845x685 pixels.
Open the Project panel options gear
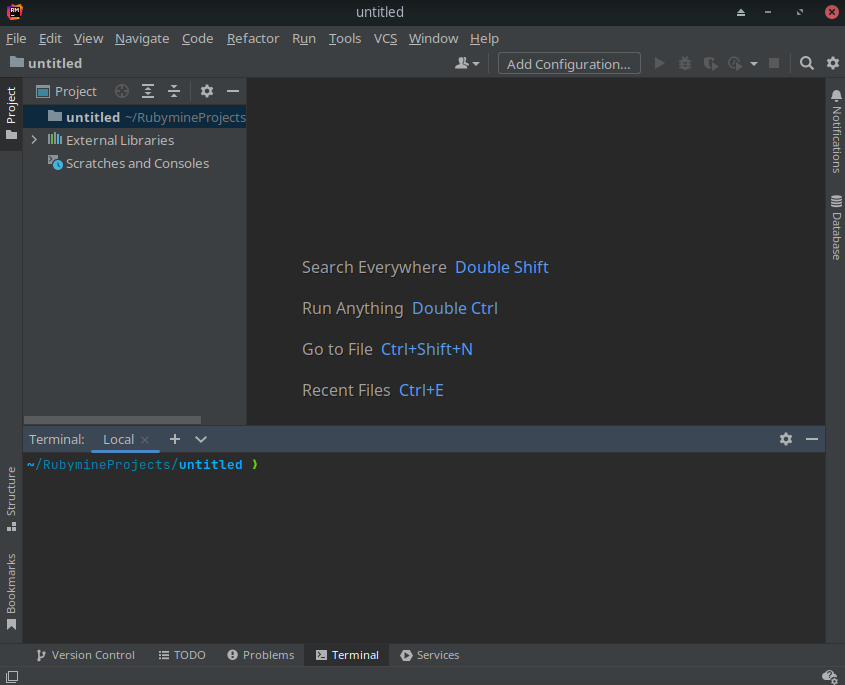click(x=207, y=91)
